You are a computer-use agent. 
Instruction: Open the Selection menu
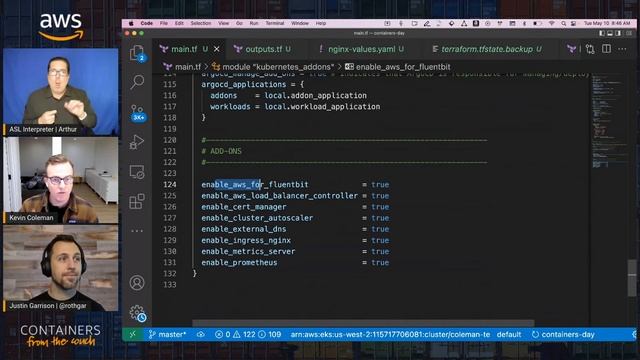pos(201,24)
